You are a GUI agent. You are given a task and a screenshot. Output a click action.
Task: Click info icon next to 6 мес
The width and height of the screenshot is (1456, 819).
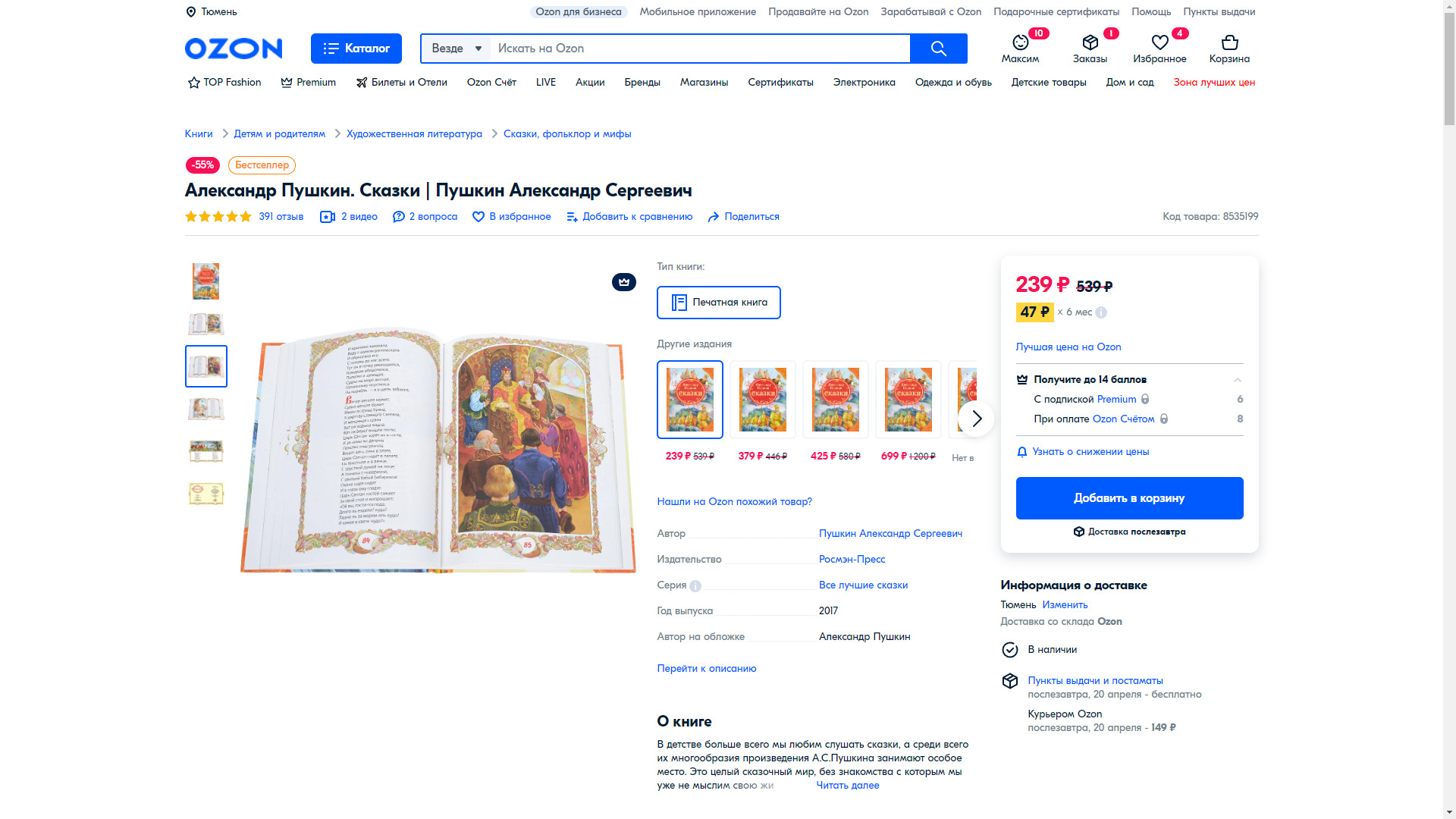point(1101,312)
